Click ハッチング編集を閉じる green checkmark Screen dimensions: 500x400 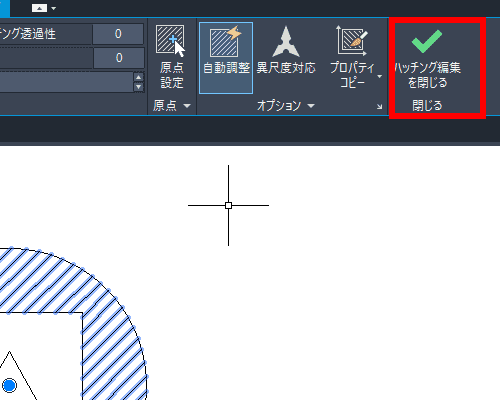pos(427,41)
